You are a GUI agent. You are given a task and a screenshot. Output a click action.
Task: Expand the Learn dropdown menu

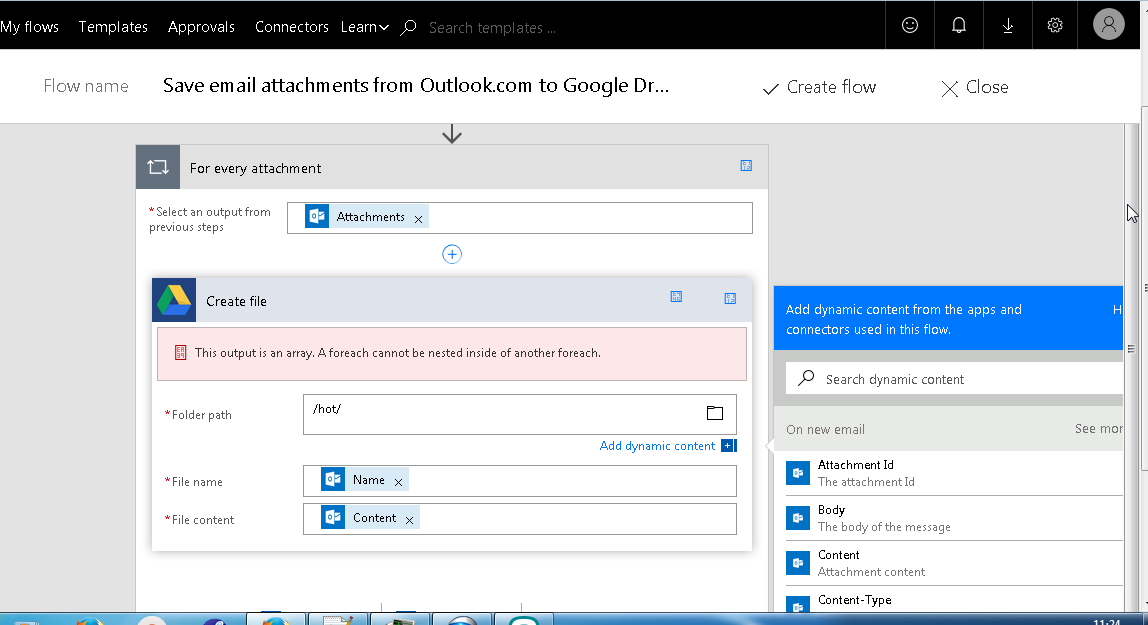click(x=365, y=27)
